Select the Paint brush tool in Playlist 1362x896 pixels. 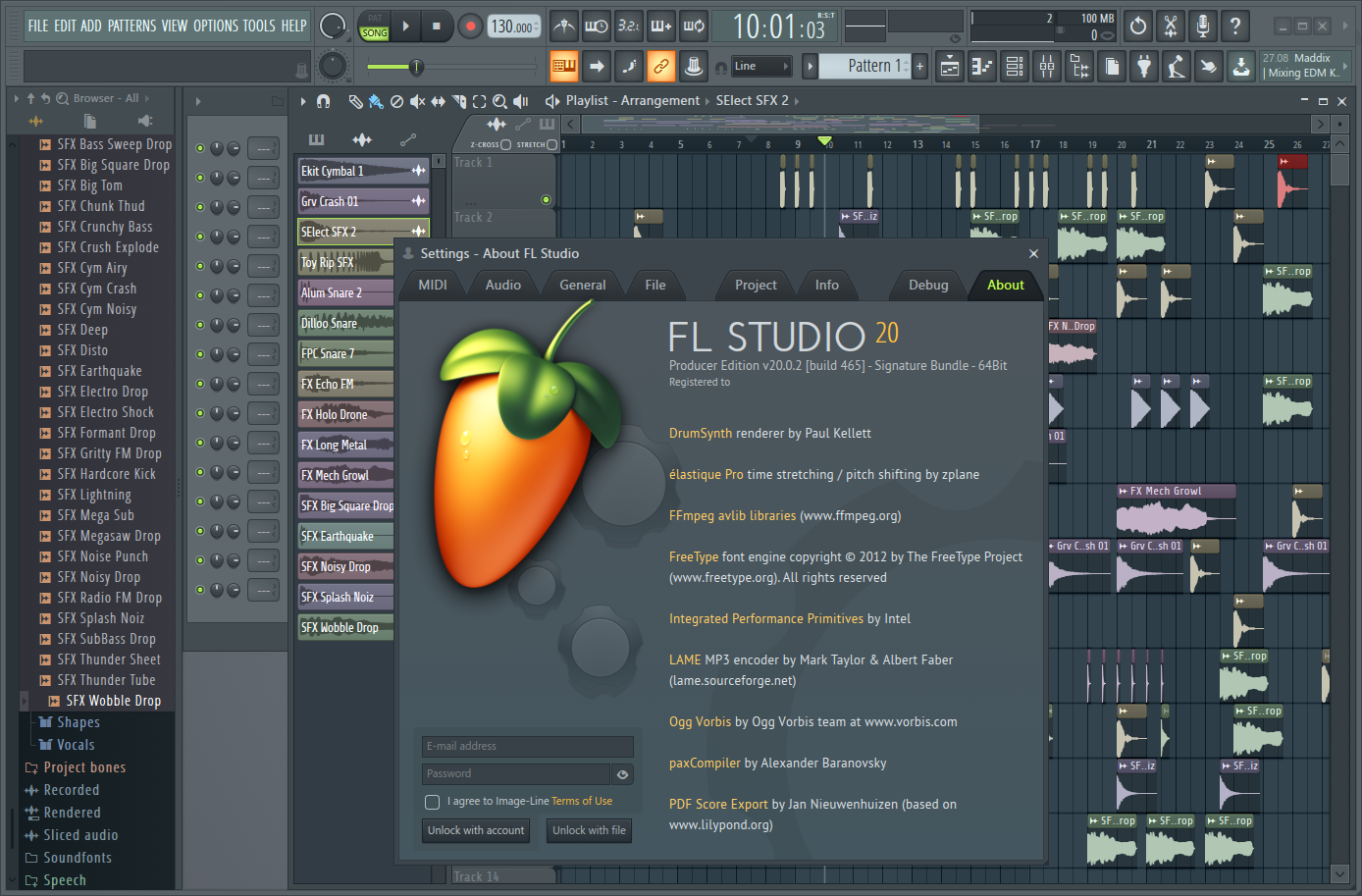[376, 101]
